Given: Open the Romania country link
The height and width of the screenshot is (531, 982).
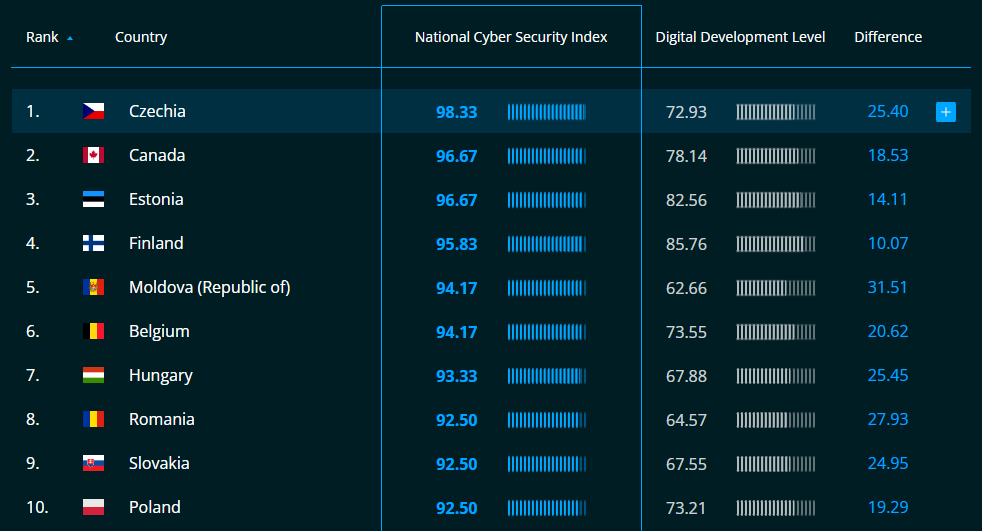Looking at the screenshot, I should click(162, 420).
